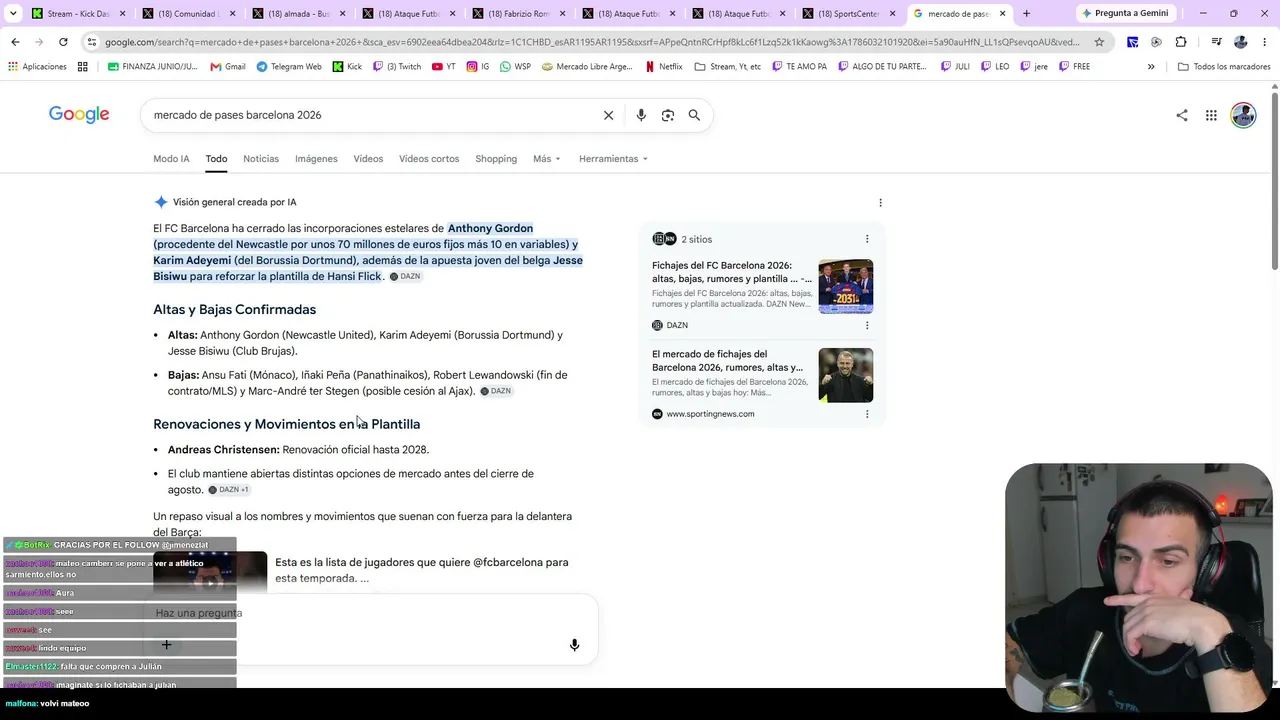Click the browser address bar URL
1280x720 pixels.
point(592,42)
